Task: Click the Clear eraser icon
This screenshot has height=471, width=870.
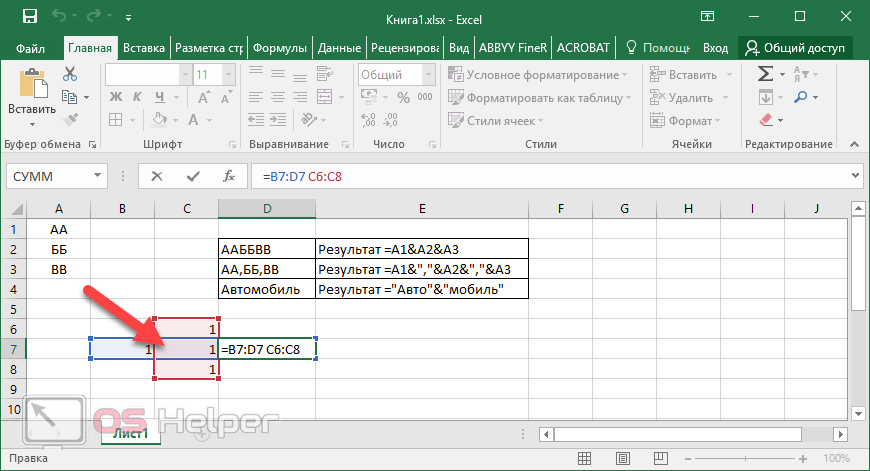Action: [x=766, y=120]
